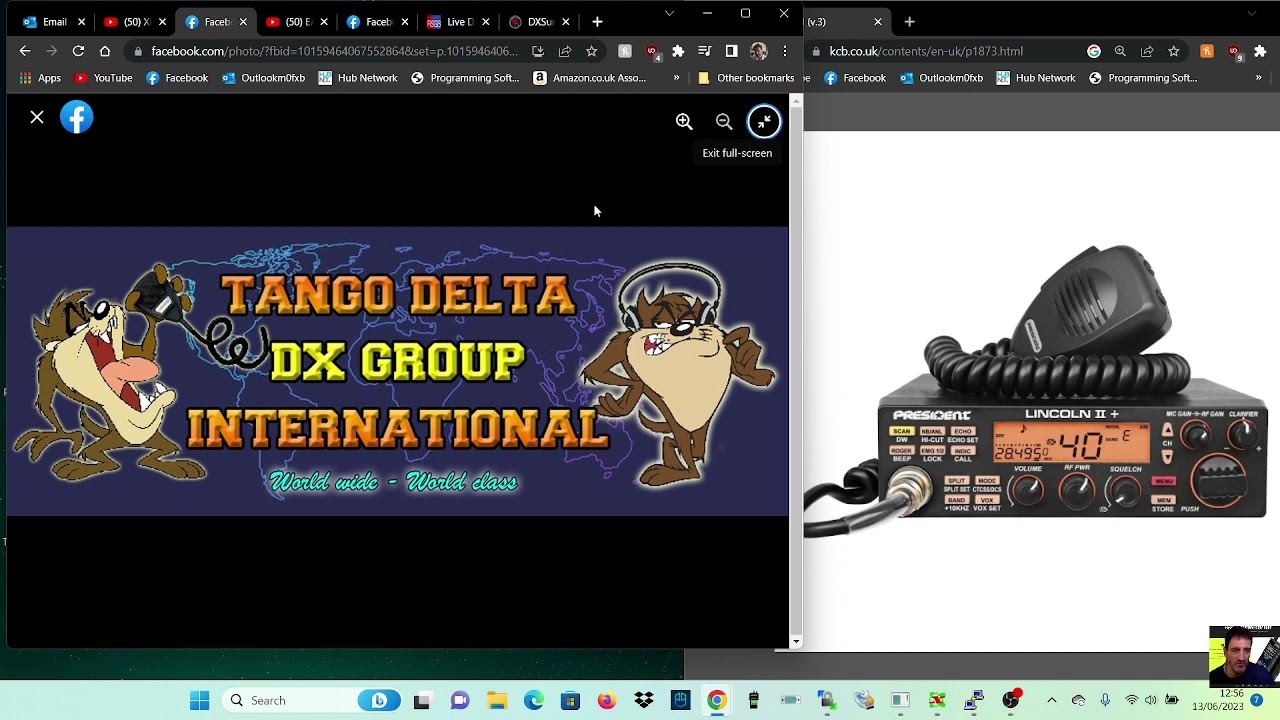The image size is (1280, 720).
Task: Open Facebook bookmark in left browser
Action: pos(177,78)
